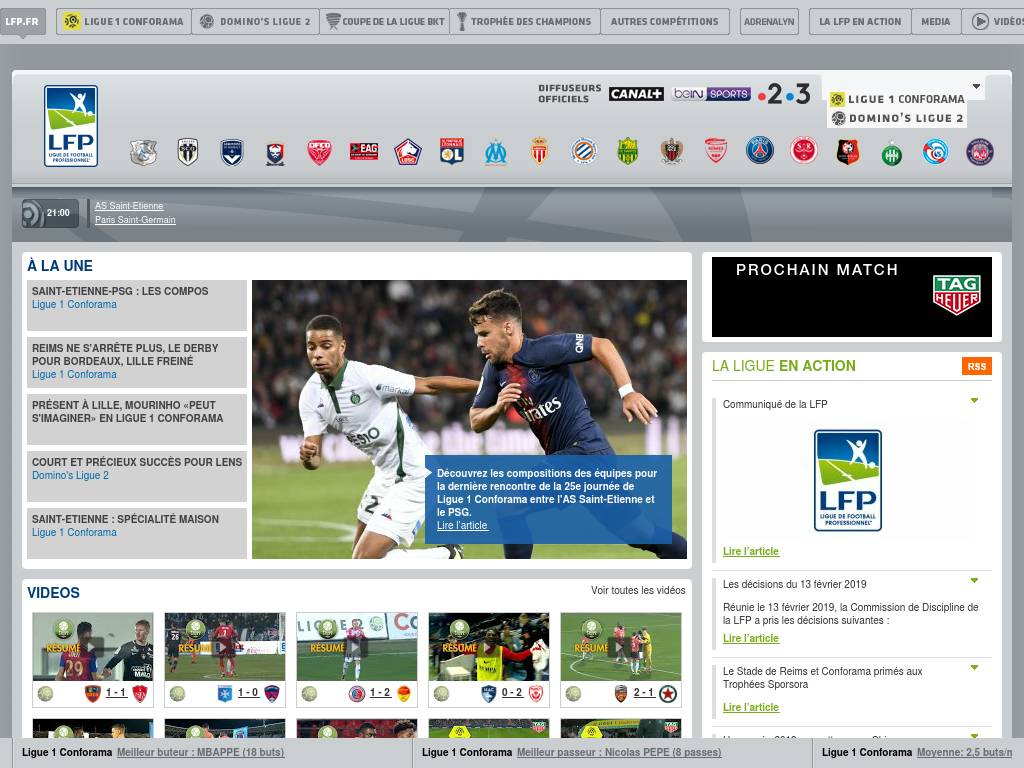The height and width of the screenshot is (768, 1024).
Task: Click the LFP logo in the header
Action: pos(71,126)
